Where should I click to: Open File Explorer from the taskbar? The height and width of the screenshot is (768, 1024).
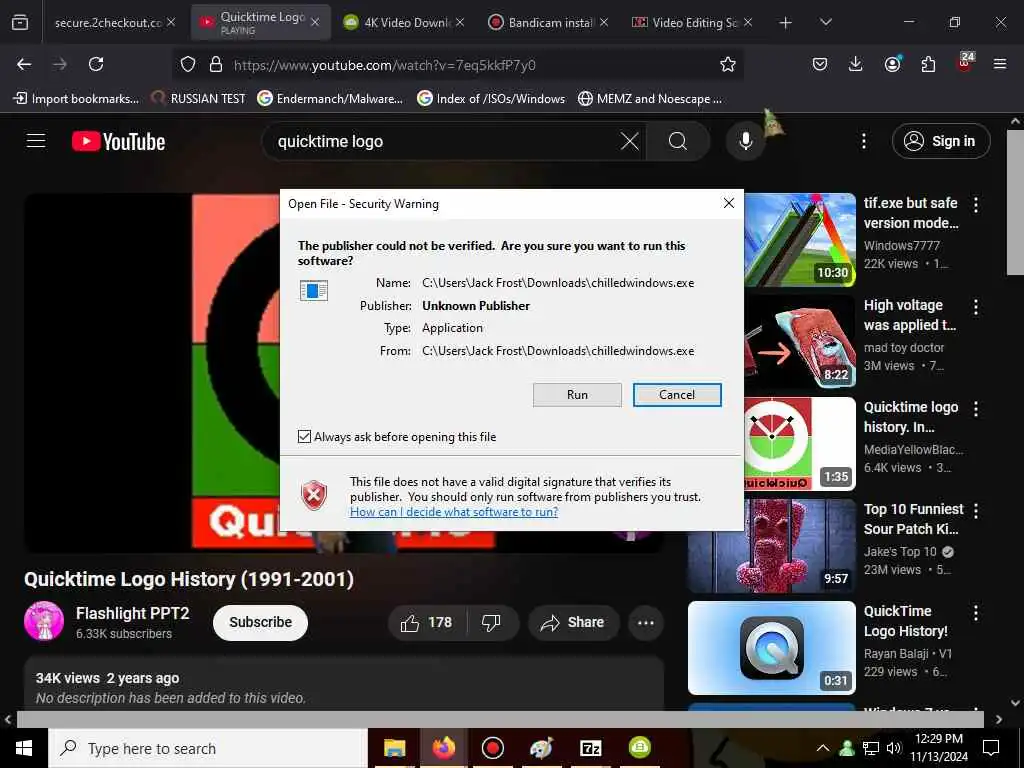394,748
